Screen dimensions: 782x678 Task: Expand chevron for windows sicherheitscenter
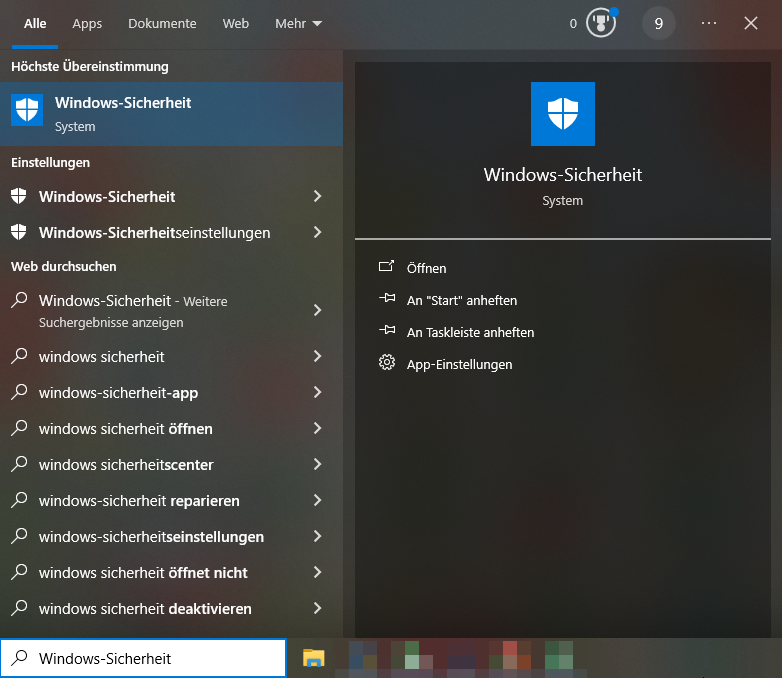click(318, 464)
